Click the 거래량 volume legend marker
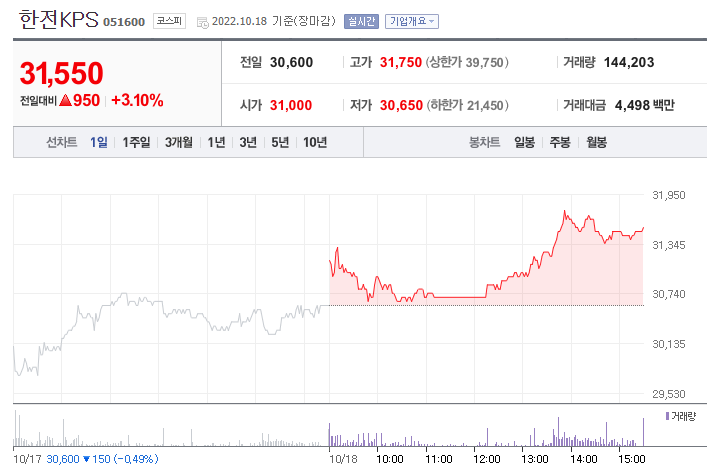This screenshot has height=476, width=707. 667,416
